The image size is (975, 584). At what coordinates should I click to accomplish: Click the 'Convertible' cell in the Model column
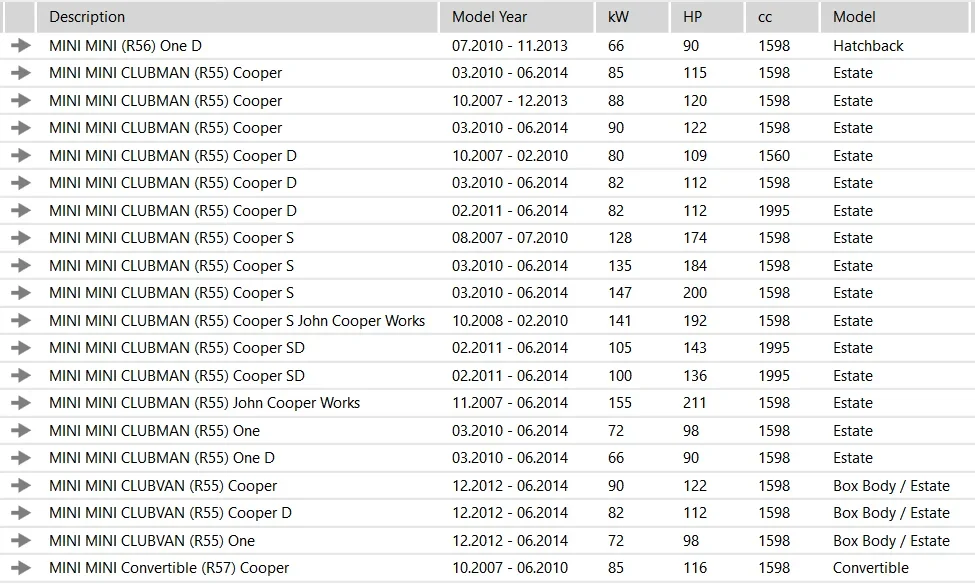click(871, 568)
